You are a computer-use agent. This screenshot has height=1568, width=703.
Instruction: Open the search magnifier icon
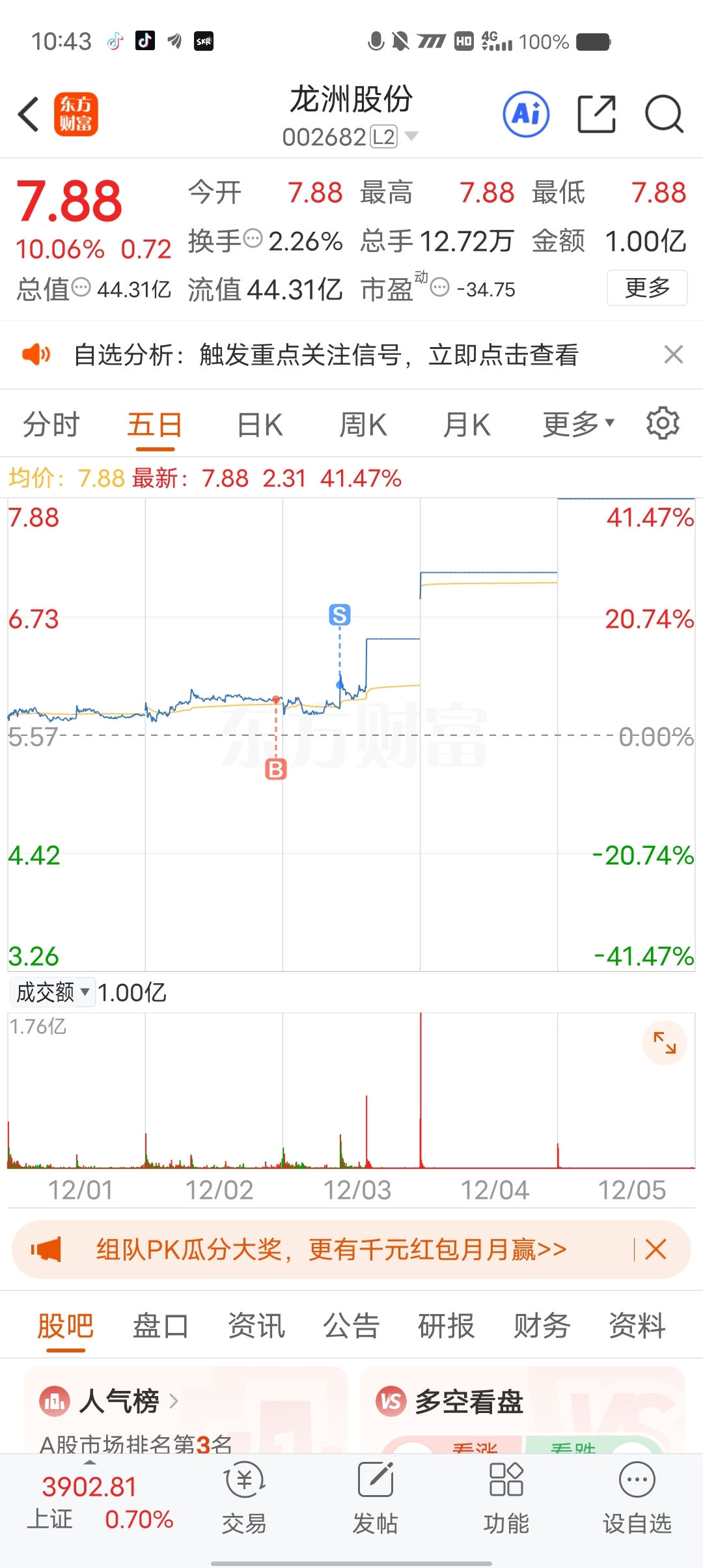tap(663, 115)
